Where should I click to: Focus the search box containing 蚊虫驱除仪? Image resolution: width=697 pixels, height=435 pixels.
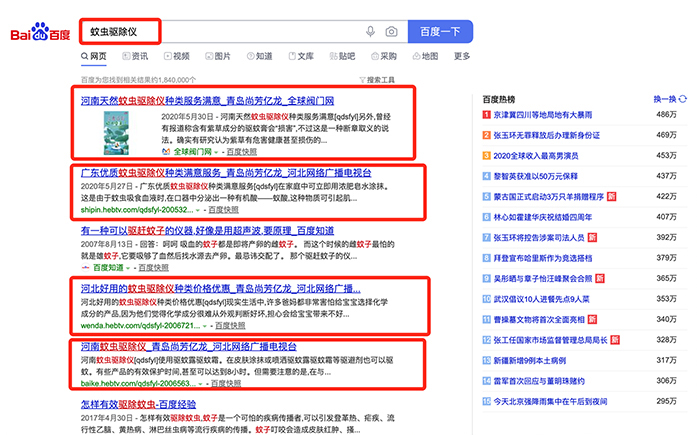coord(244,32)
